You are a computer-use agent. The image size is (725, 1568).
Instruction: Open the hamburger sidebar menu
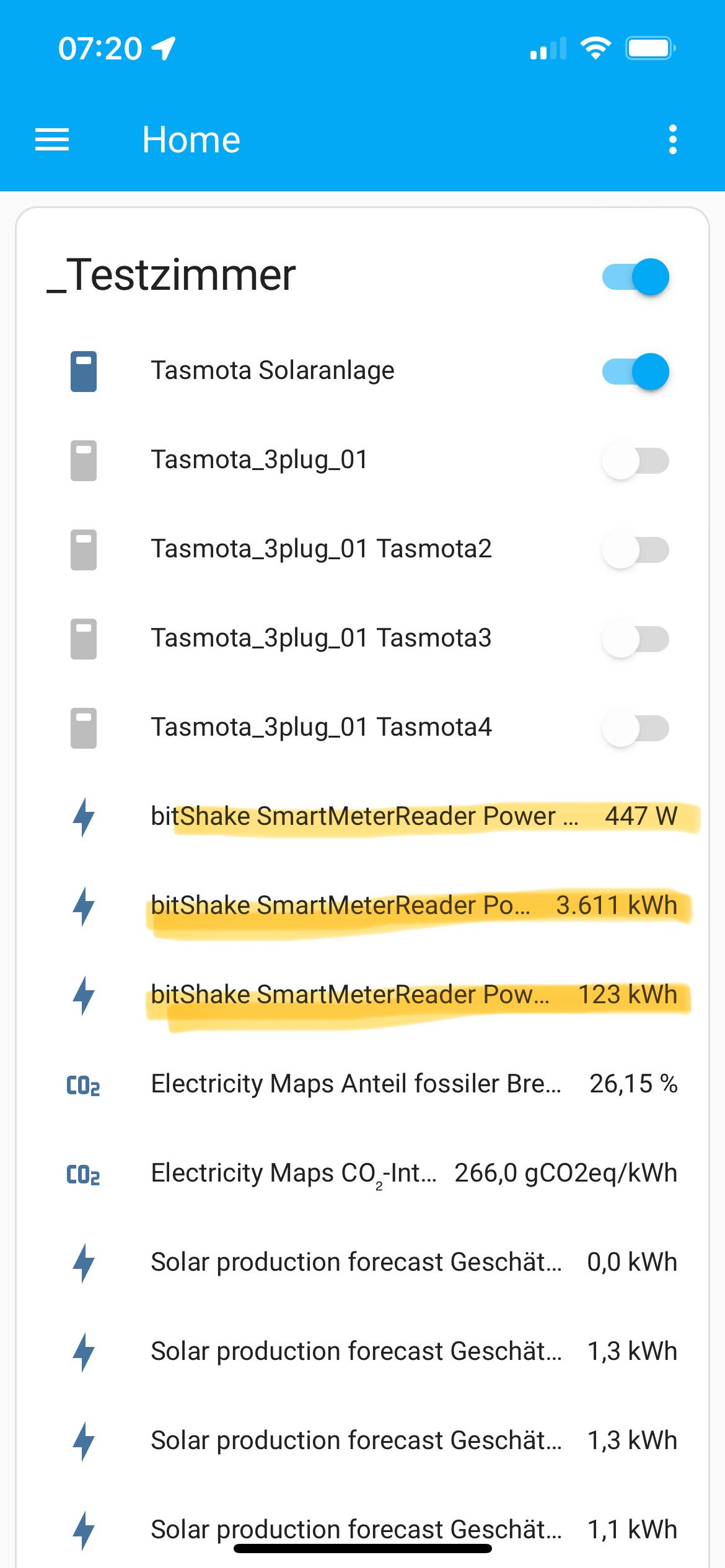(x=52, y=139)
